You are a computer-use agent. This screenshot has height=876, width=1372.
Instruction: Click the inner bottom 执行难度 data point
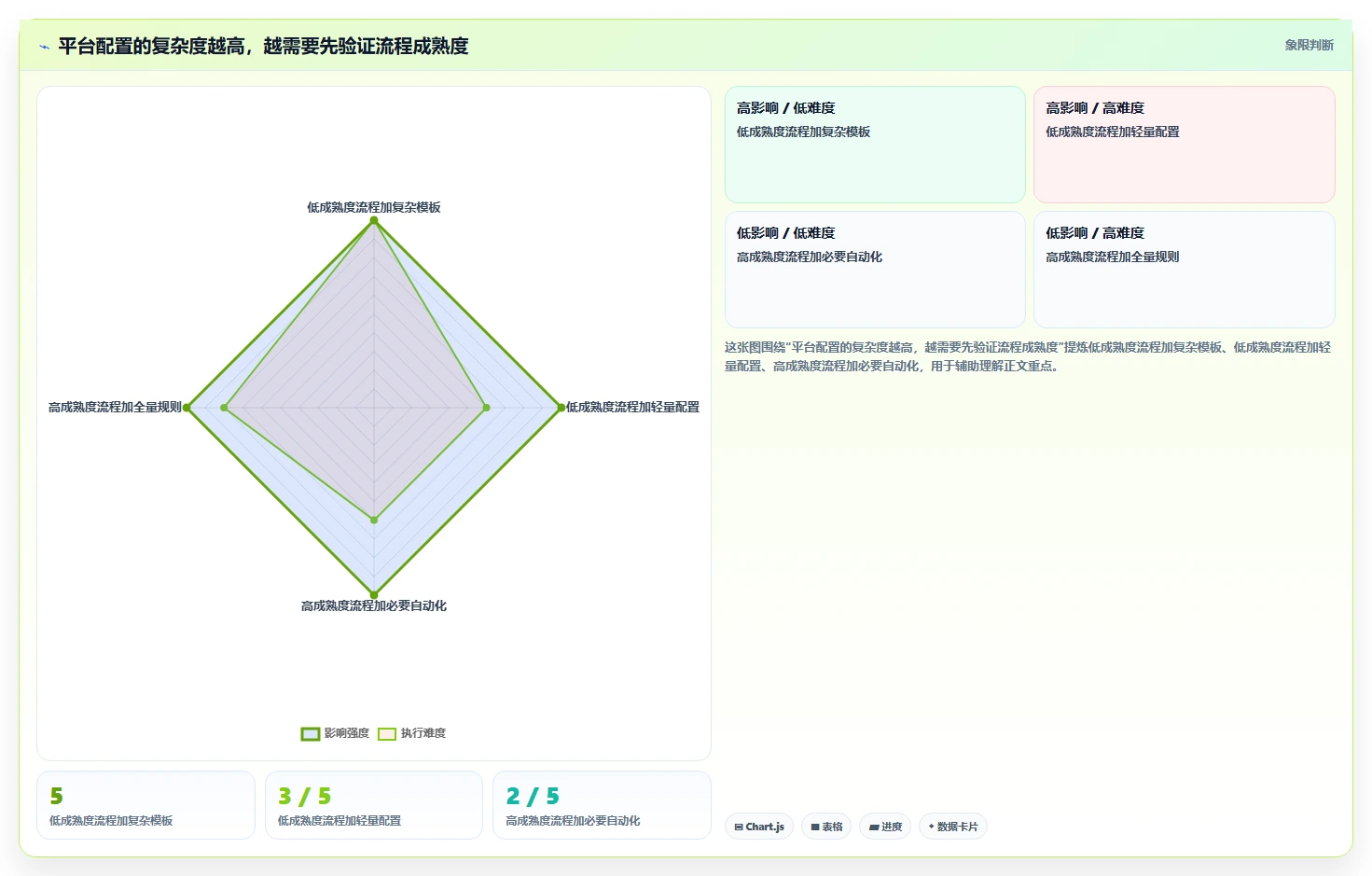coord(374,520)
